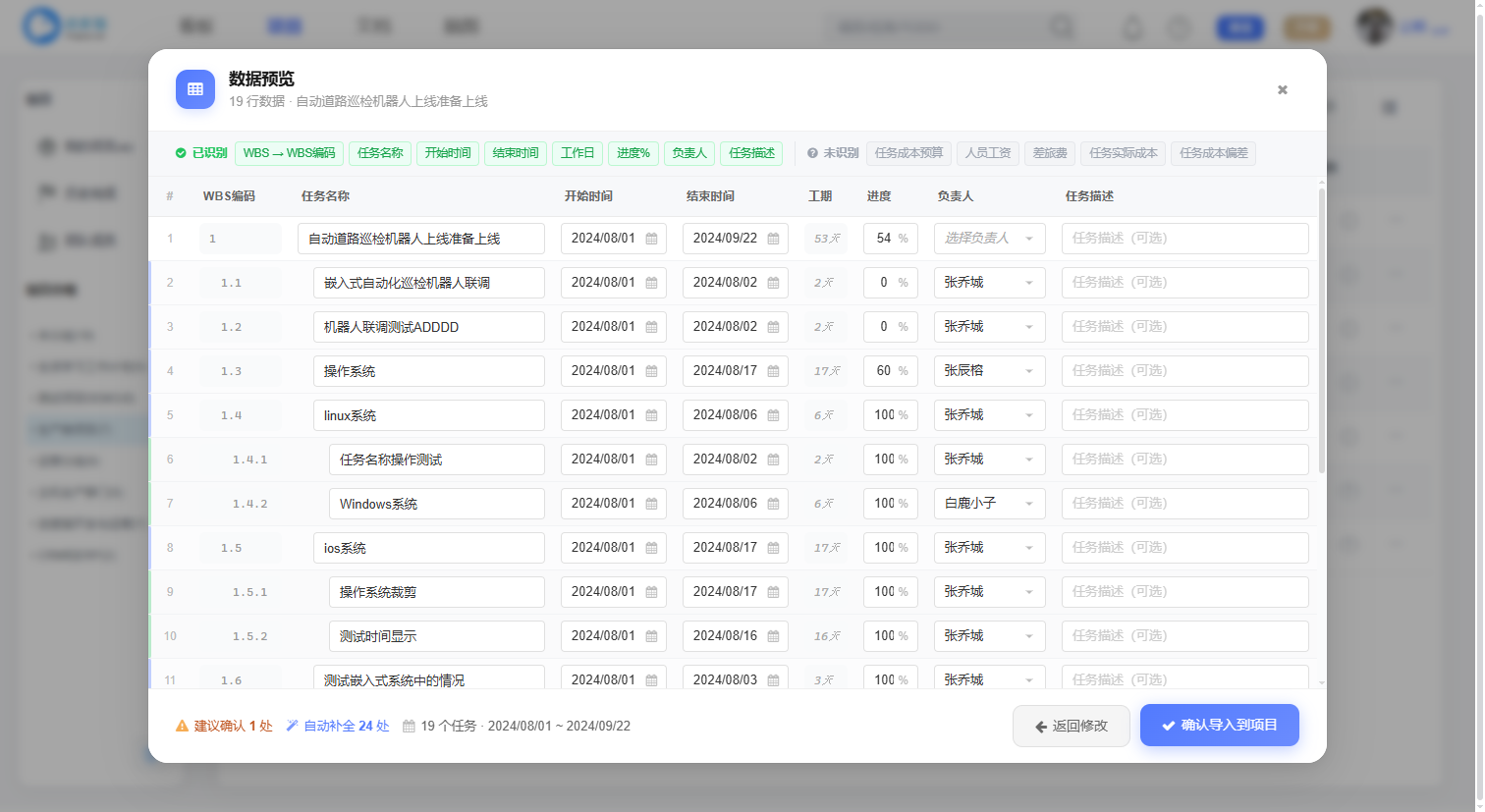Click the magic wand icon beside 自动补全
1485x812 pixels.
tap(292, 727)
